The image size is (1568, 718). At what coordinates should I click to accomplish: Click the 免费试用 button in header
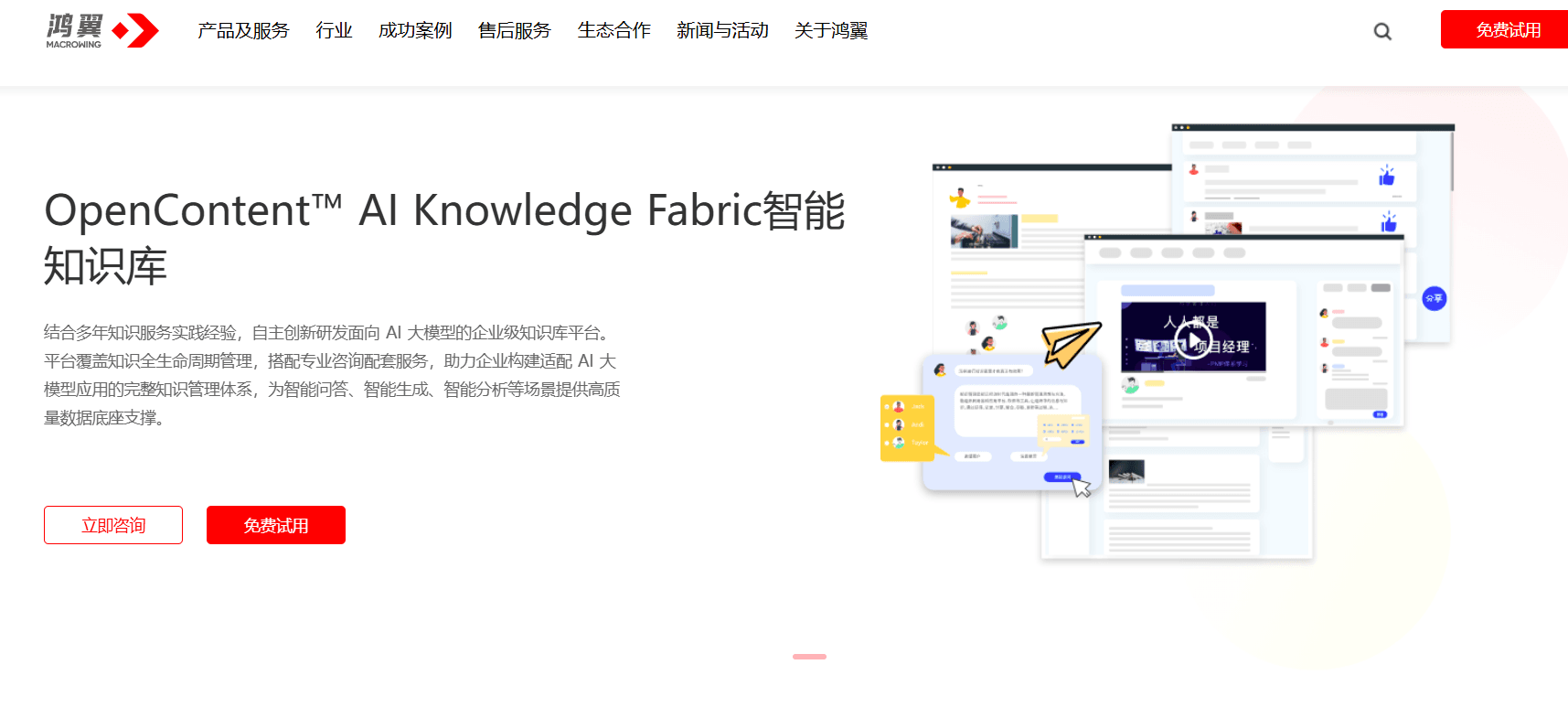tap(1505, 29)
